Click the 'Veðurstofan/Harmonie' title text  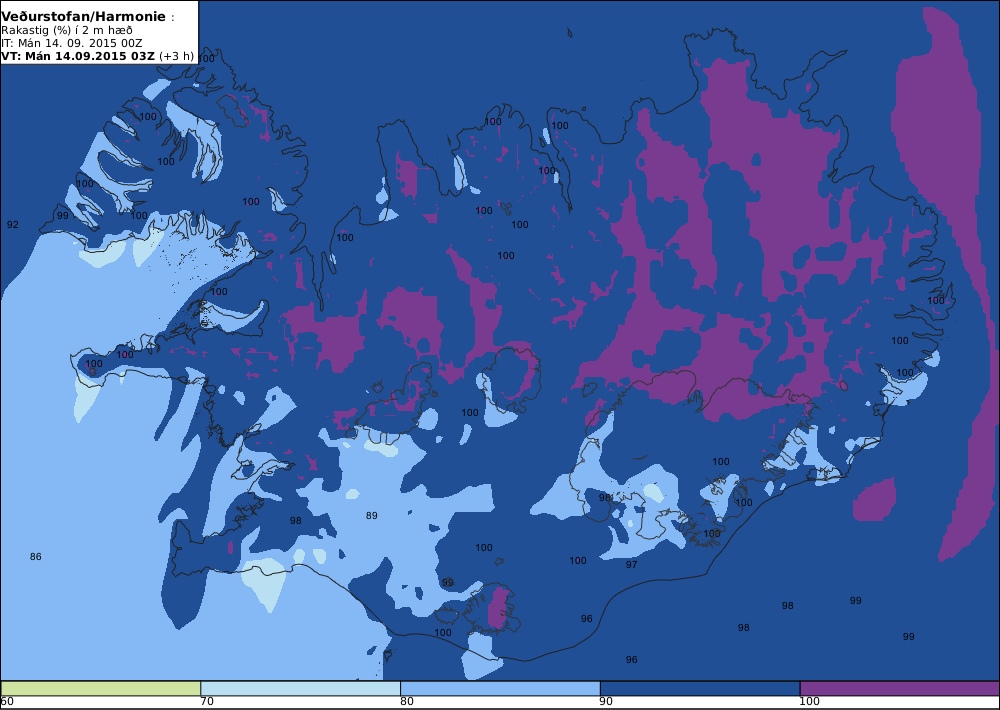(x=83, y=17)
